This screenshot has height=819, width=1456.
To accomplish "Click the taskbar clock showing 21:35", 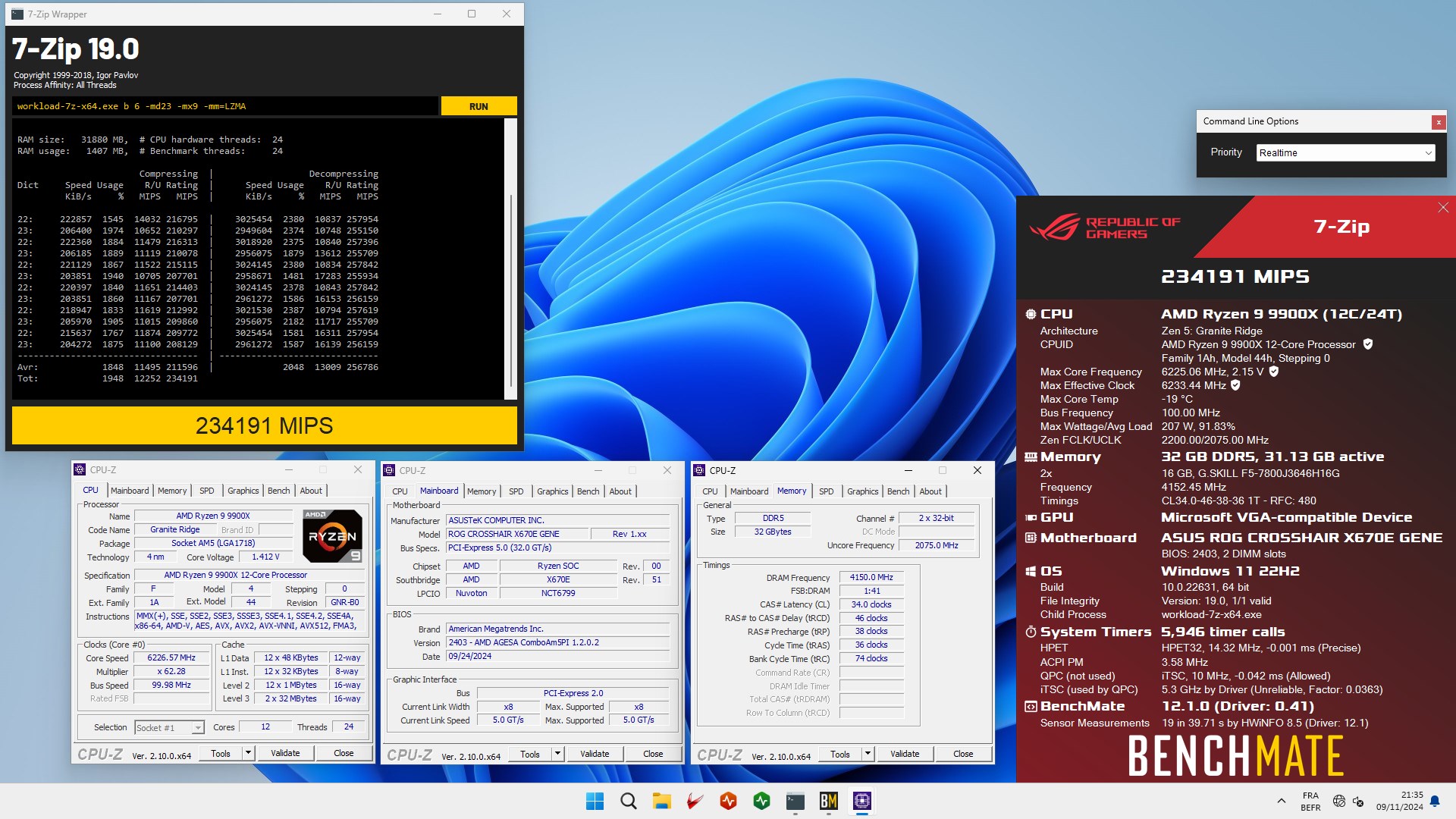I will coord(1400,801).
